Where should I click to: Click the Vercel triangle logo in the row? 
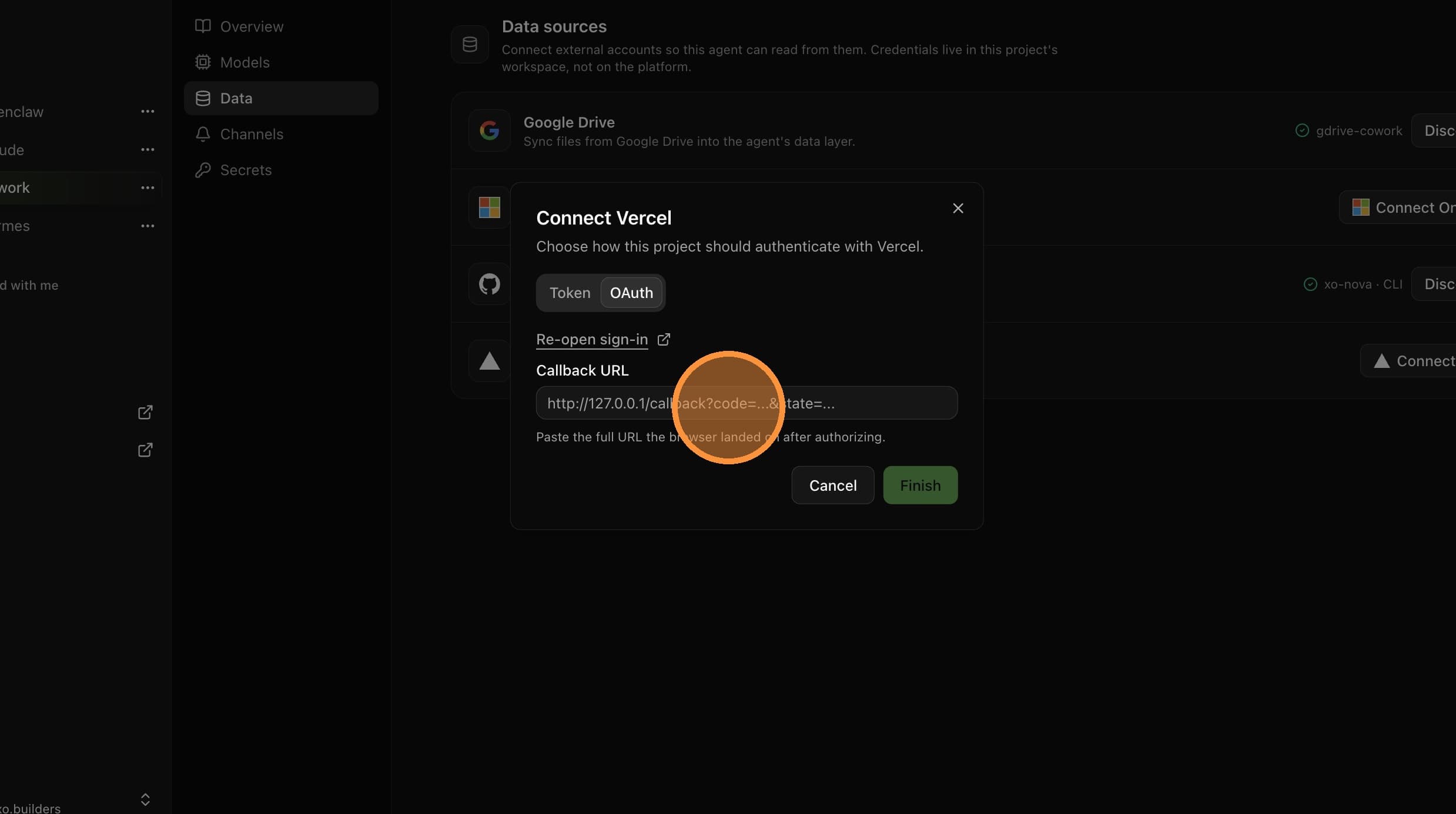click(489, 361)
